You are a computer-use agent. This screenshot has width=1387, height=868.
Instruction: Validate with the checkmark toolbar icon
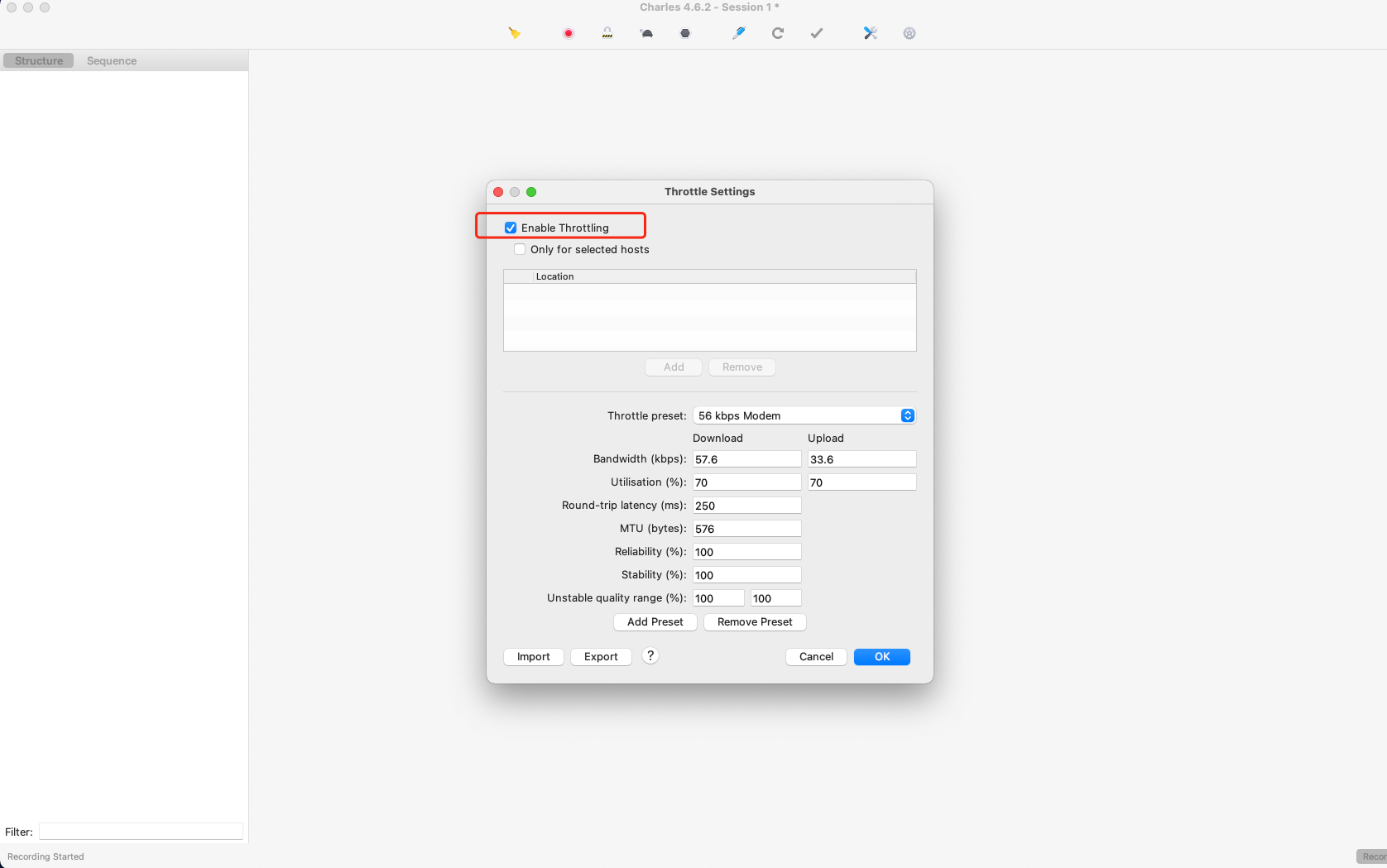817,33
